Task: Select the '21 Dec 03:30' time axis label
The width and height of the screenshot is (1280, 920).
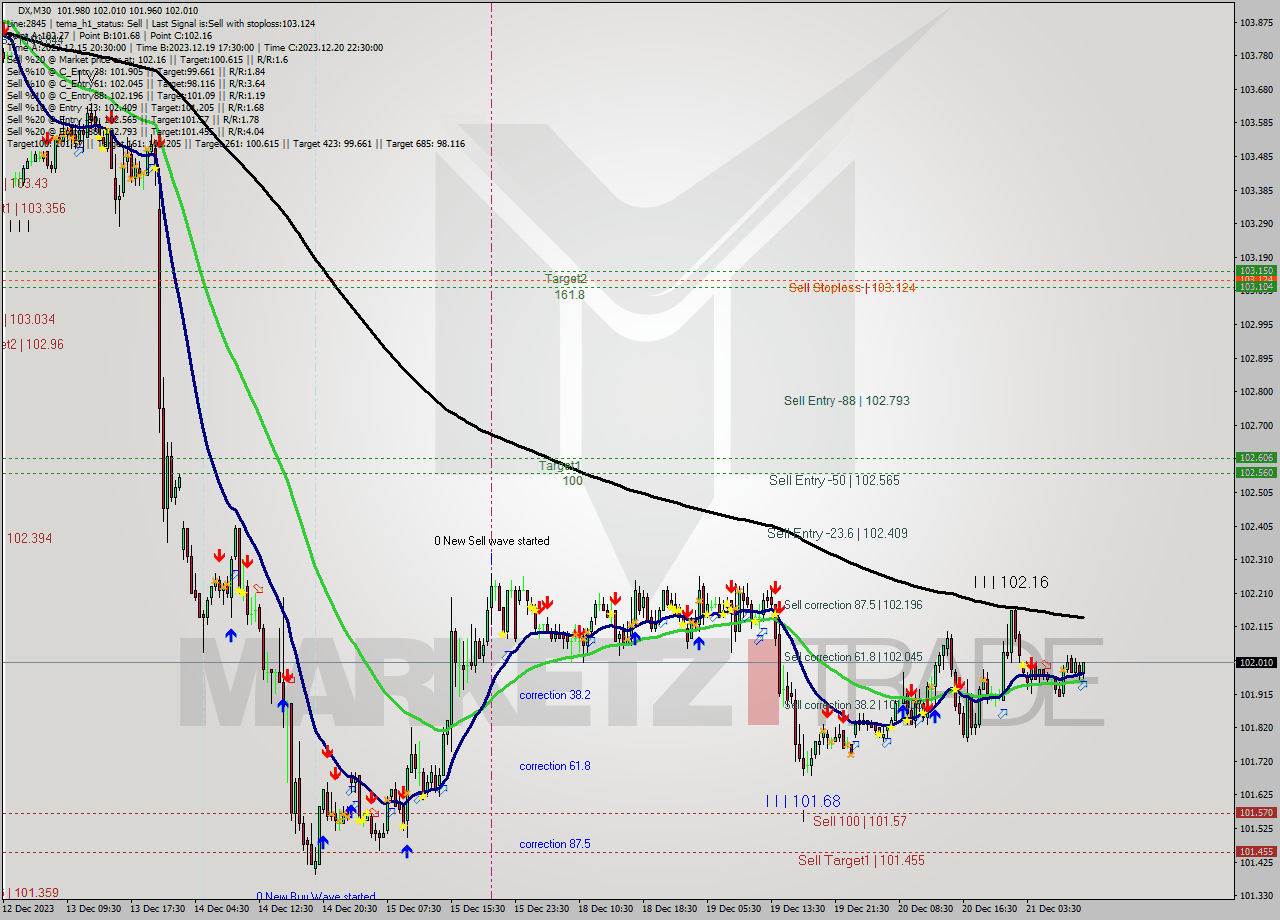Action: (1052, 909)
